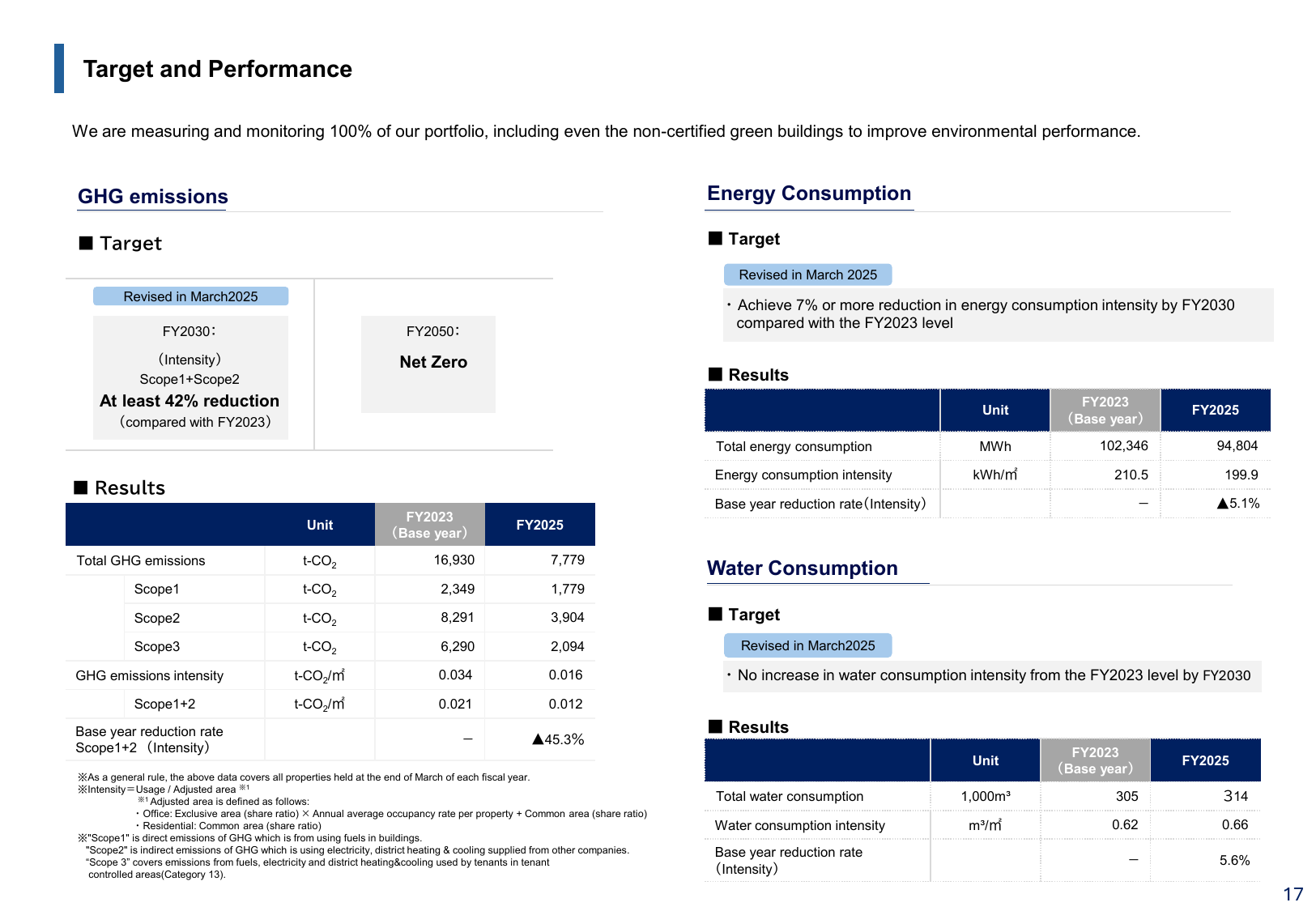The height and width of the screenshot is (911, 1316).
Task: Click the 5.6% water reduction rate value
Action: click(1235, 861)
